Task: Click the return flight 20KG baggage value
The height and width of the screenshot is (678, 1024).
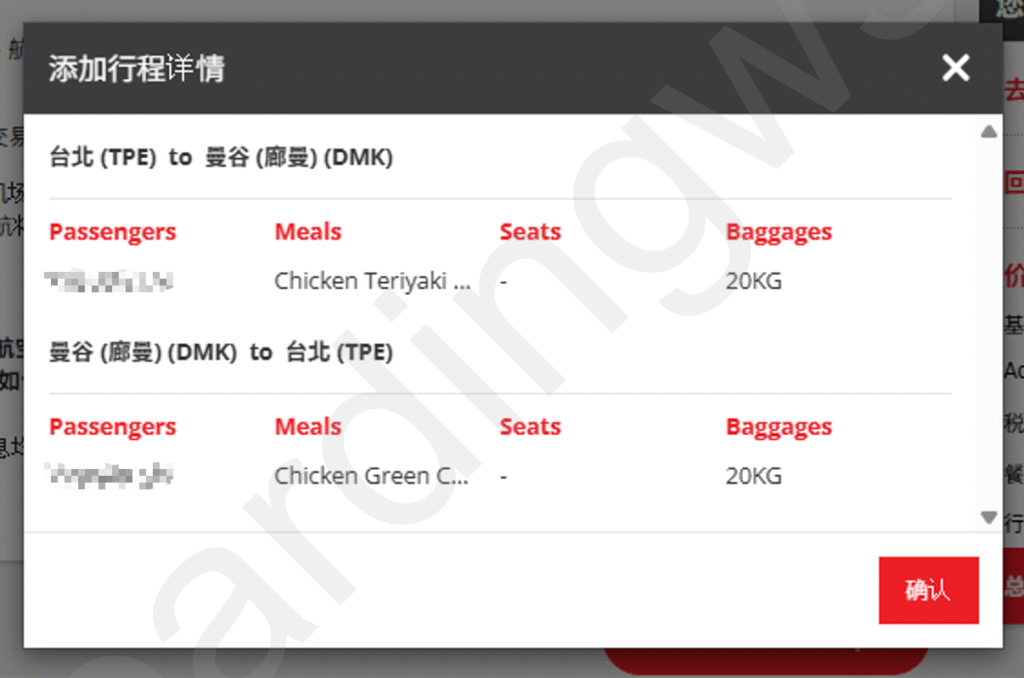Action: click(754, 476)
